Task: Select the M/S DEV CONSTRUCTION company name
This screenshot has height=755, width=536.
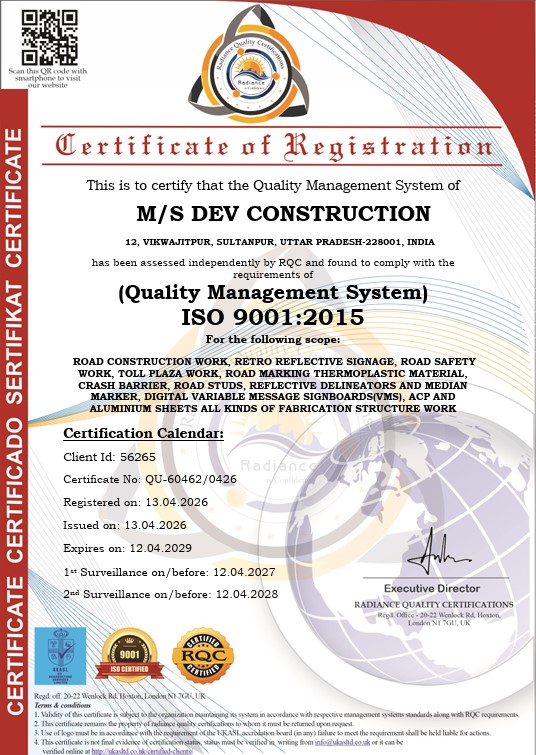Action: point(283,213)
